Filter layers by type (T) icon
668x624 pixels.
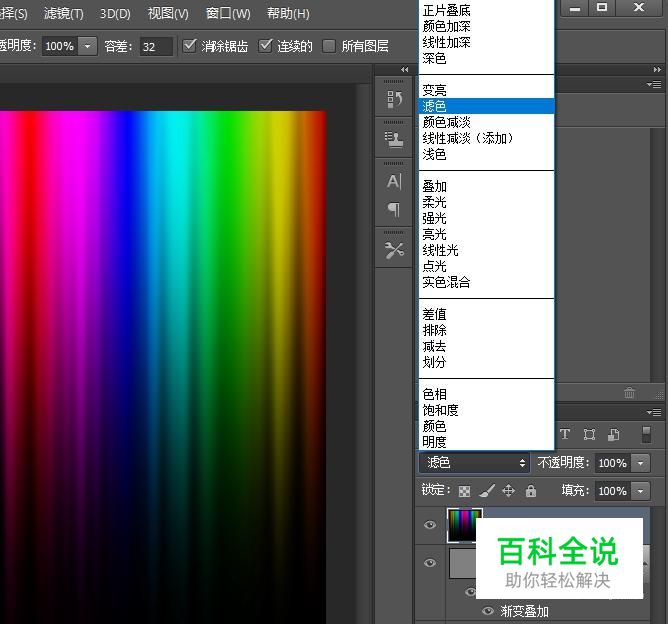pos(564,435)
